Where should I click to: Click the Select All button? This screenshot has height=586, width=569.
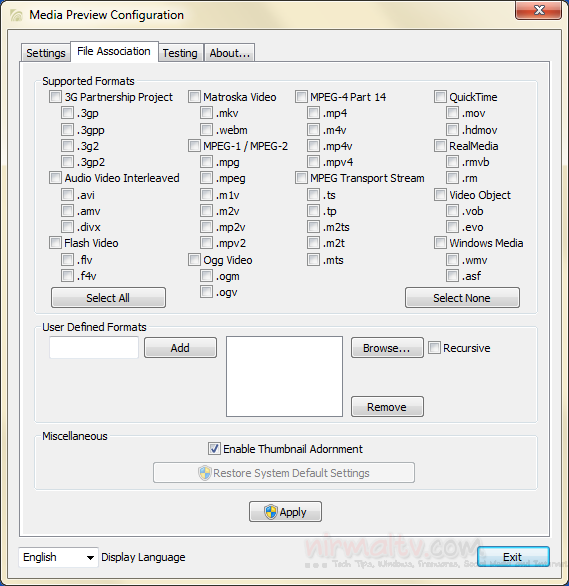(x=108, y=297)
